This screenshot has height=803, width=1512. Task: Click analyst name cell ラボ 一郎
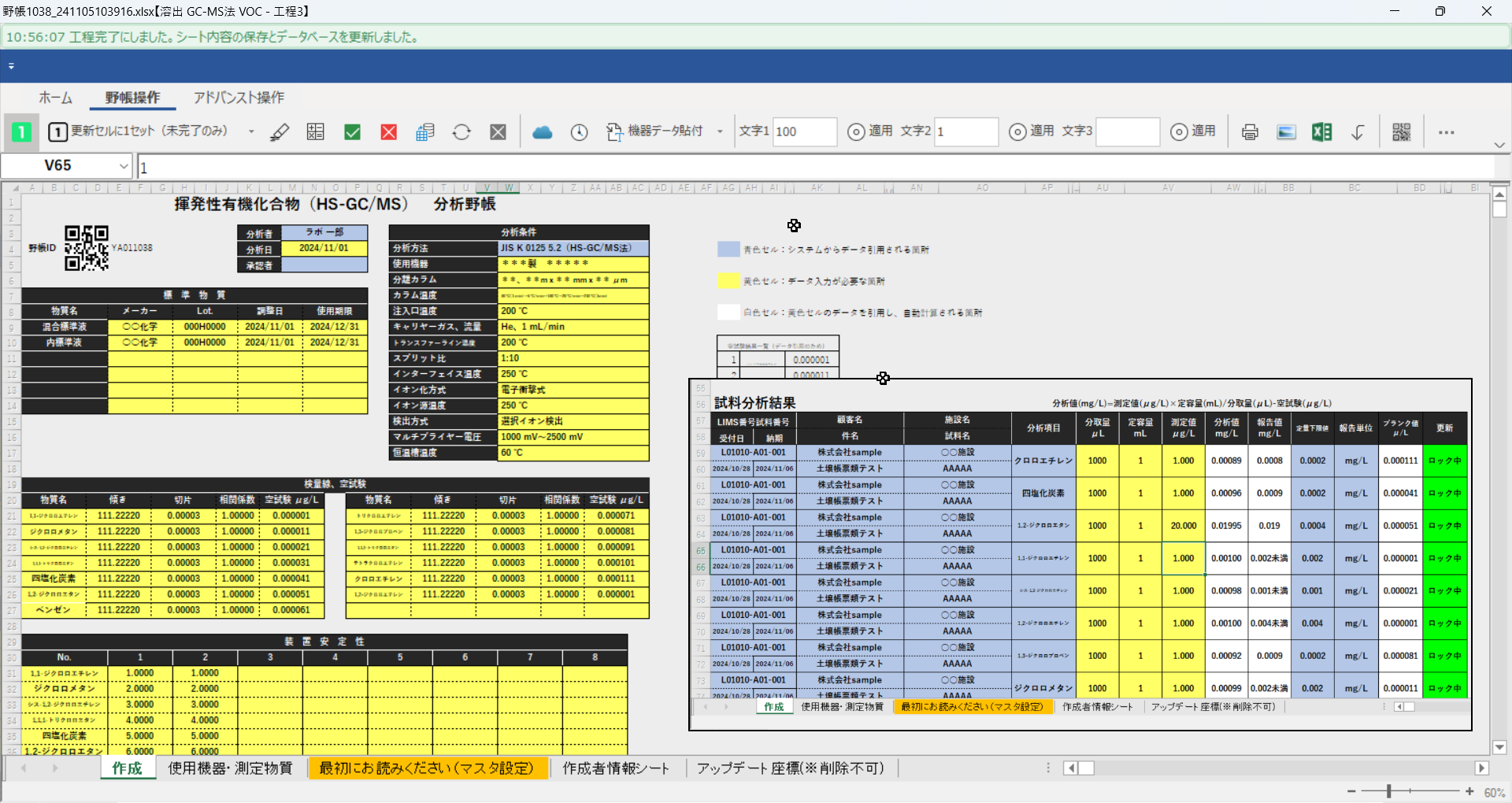click(x=324, y=233)
